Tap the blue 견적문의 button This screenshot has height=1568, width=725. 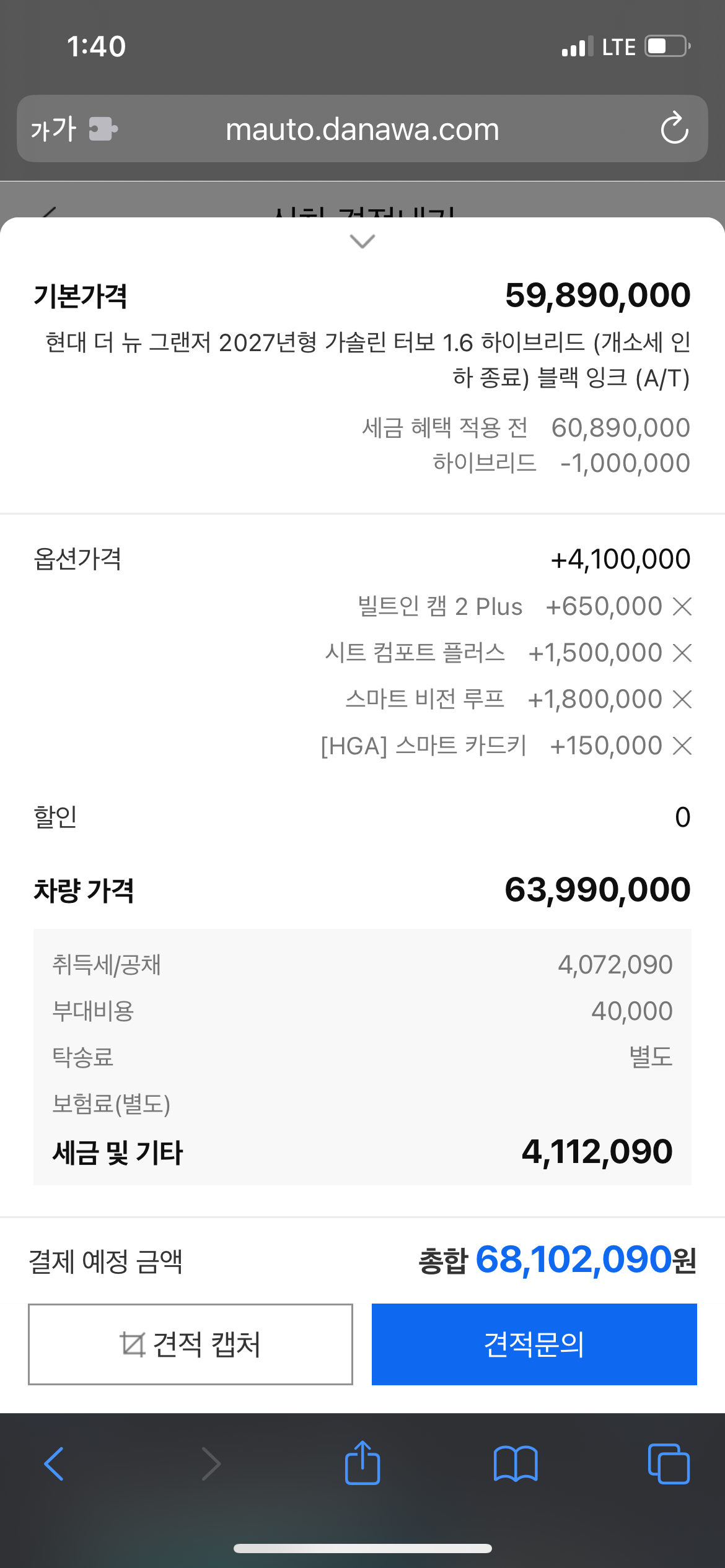(534, 1344)
